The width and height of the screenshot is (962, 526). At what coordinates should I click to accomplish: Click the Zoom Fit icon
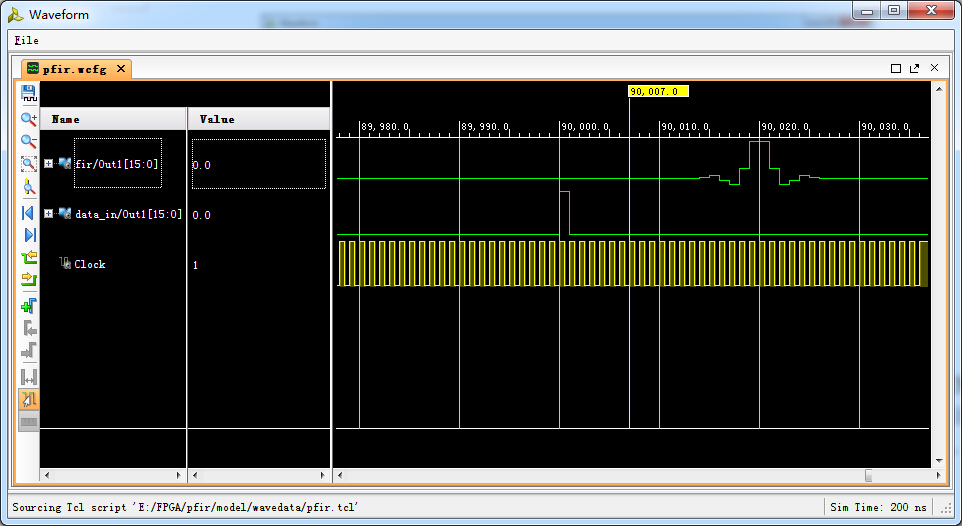[29, 164]
